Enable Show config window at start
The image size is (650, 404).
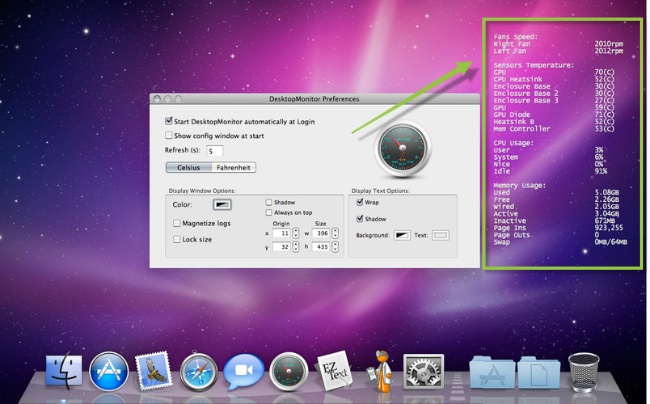(x=169, y=134)
